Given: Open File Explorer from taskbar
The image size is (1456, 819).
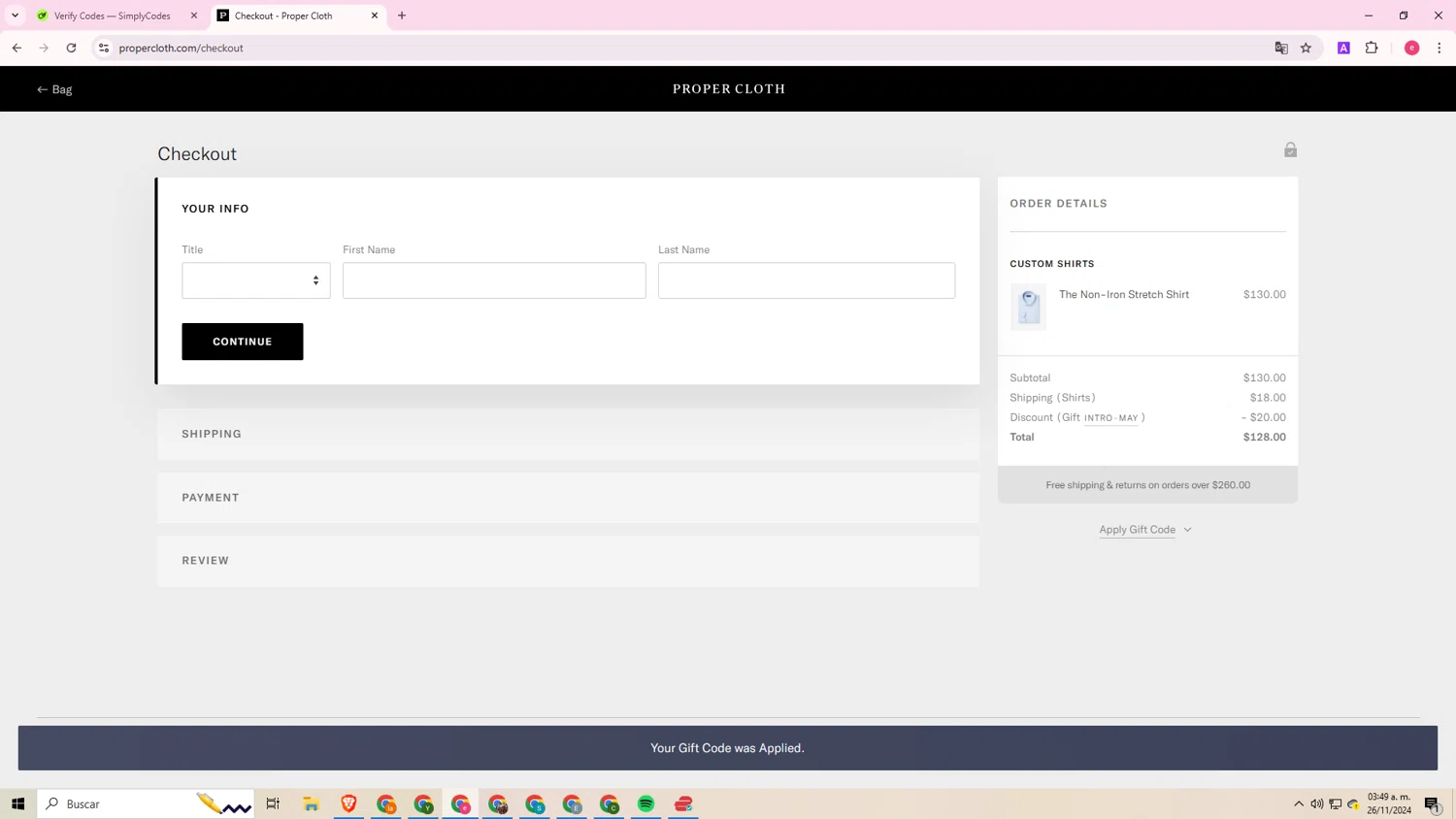Looking at the screenshot, I should coord(312,803).
